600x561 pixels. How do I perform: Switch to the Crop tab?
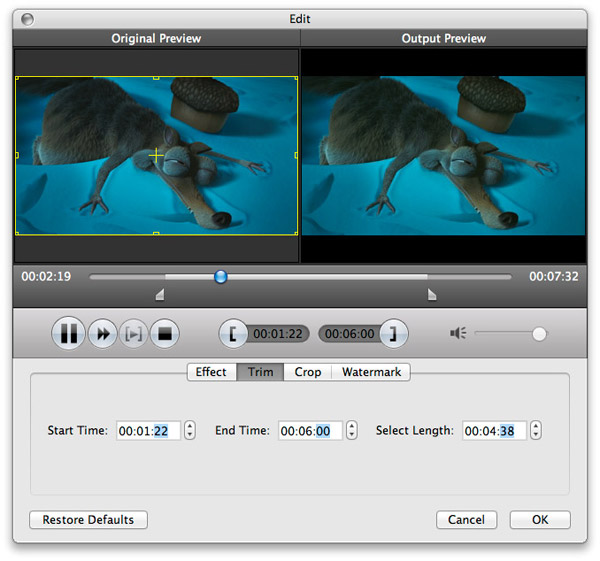pos(308,372)
